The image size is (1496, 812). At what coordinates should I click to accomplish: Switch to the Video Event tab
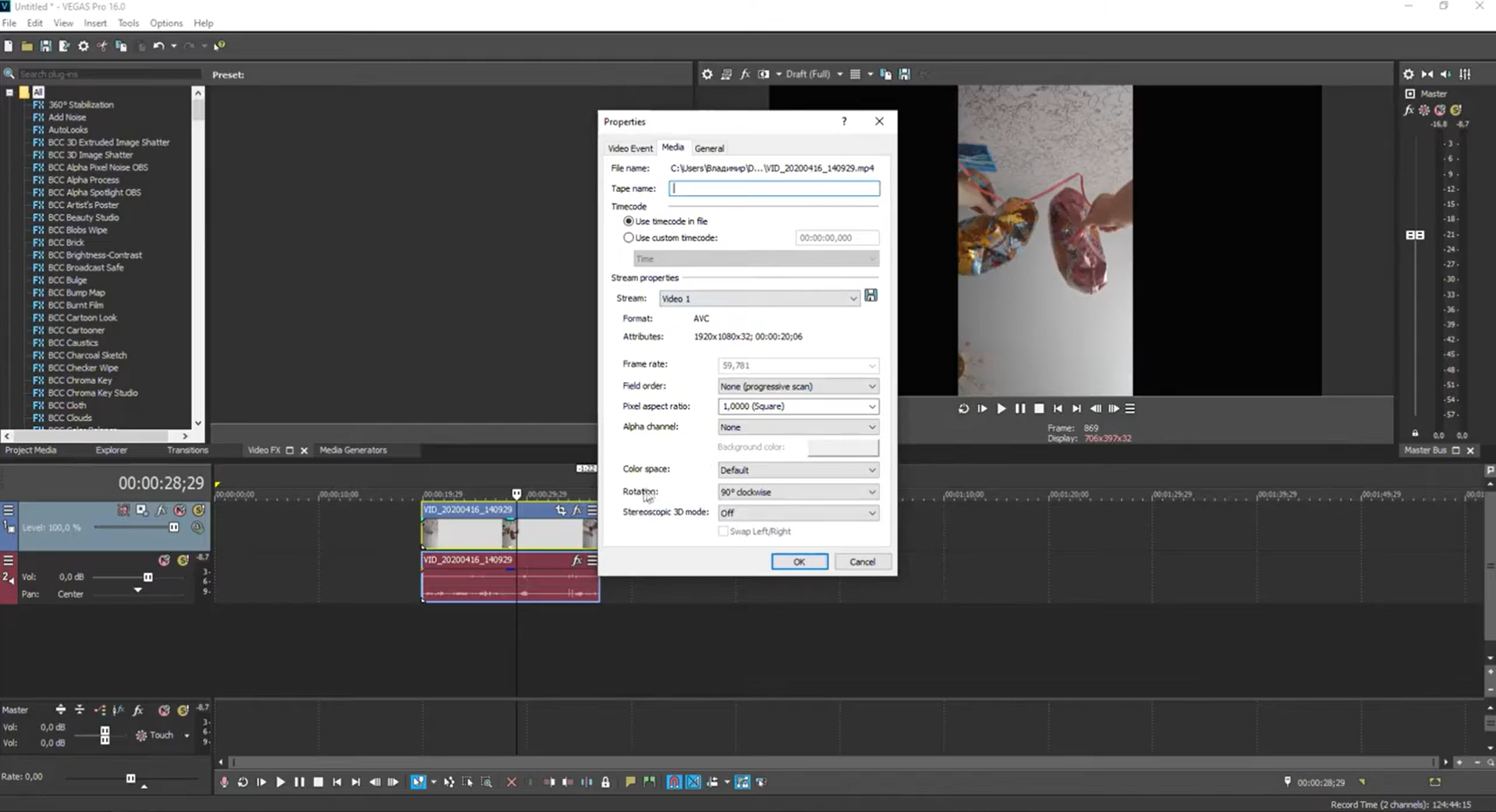(x=629, y=148)
